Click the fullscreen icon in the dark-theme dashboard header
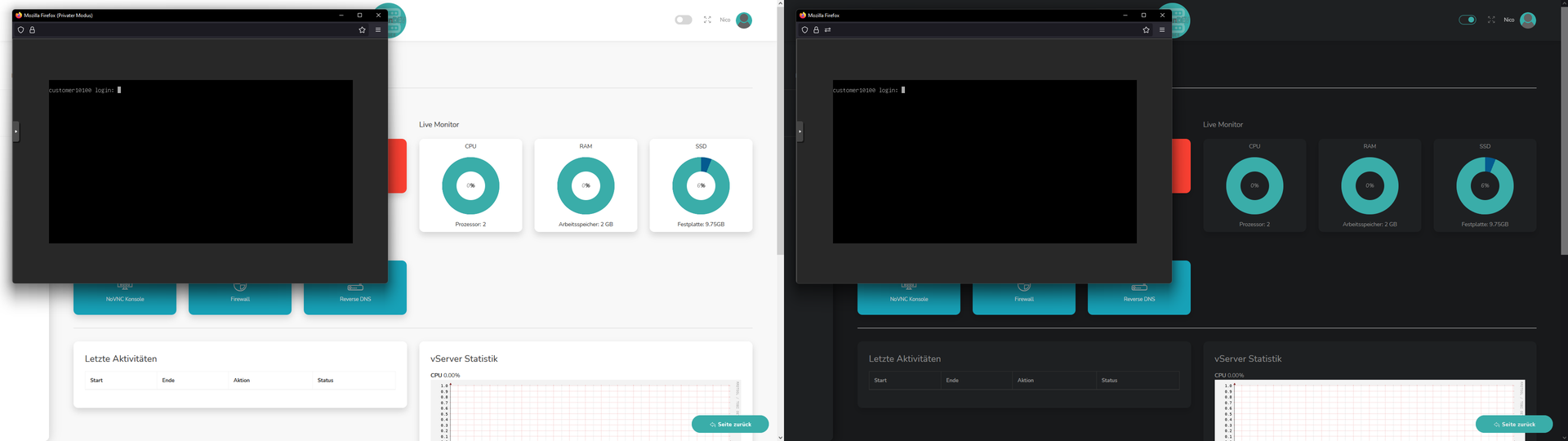 click(1491, 20)
